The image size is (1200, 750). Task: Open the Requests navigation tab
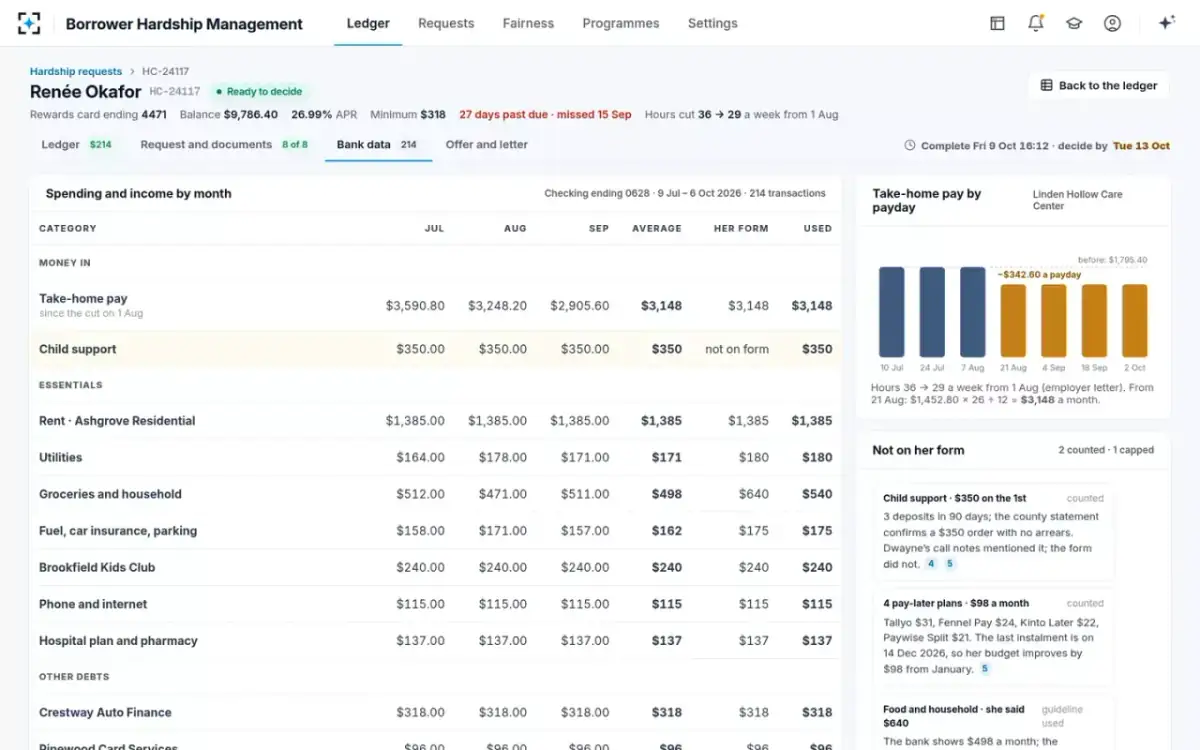point(446,23)
